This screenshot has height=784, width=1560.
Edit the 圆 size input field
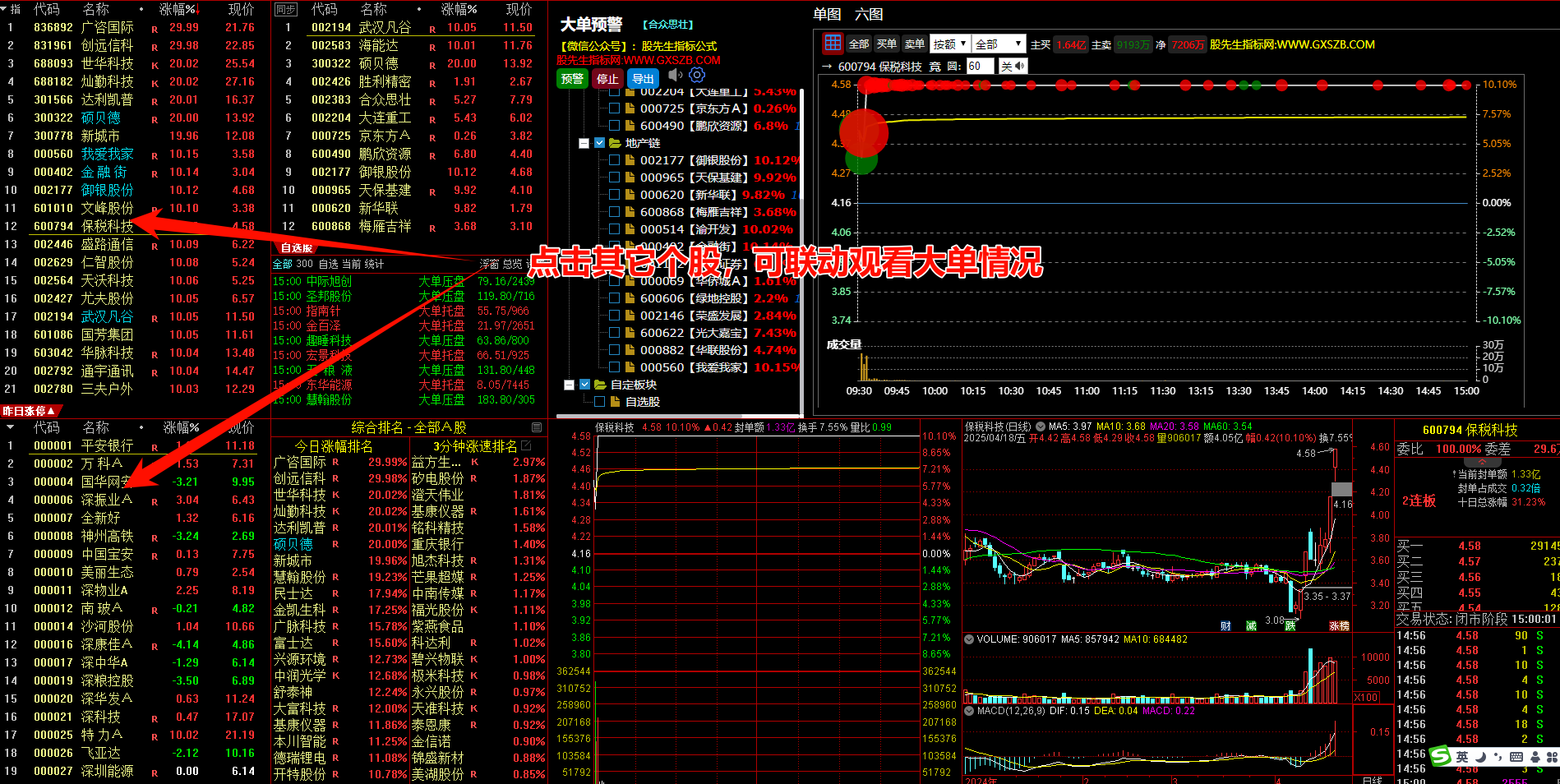980,67
